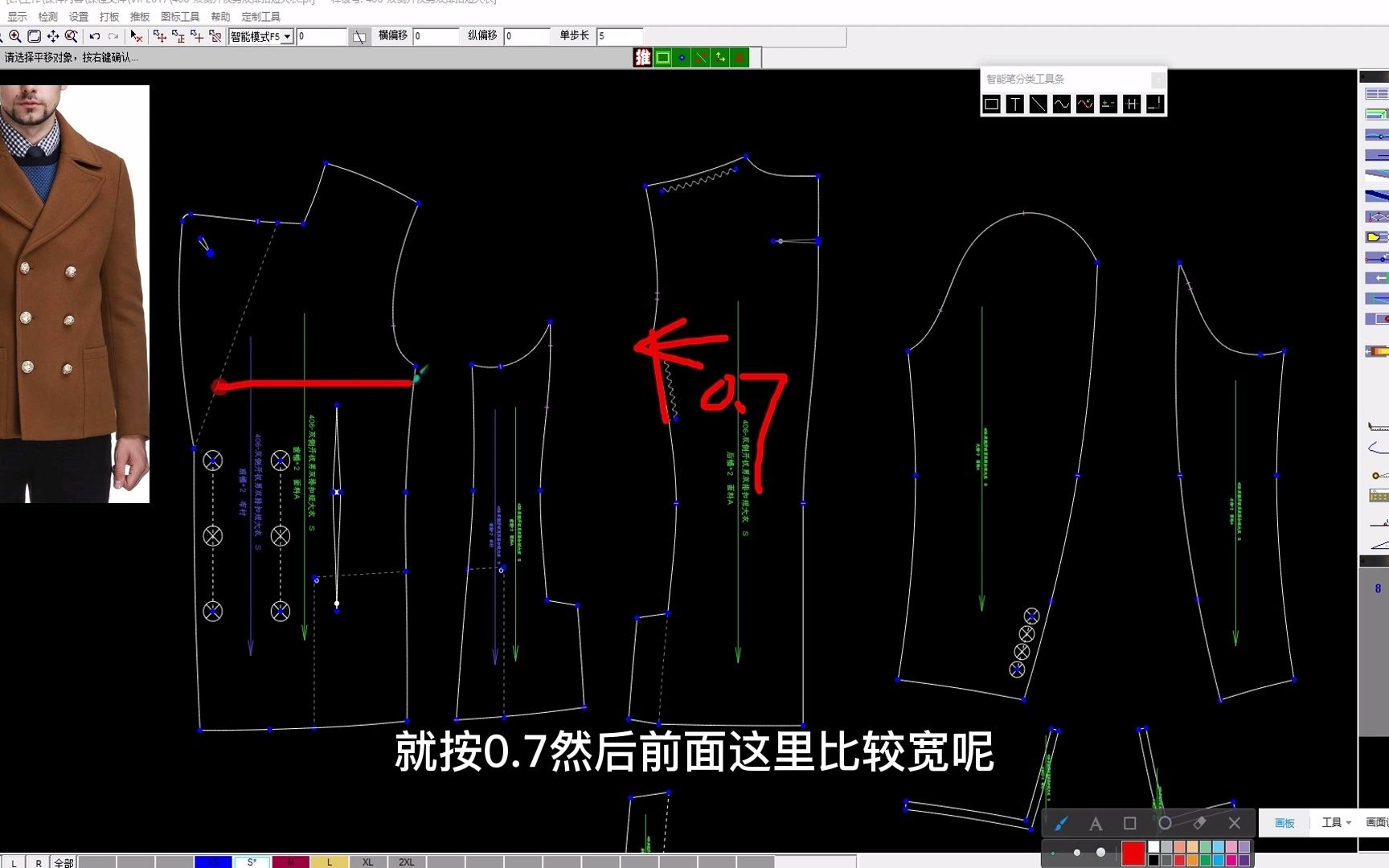Select the curve tool in smart pen toolbar

1062,104
